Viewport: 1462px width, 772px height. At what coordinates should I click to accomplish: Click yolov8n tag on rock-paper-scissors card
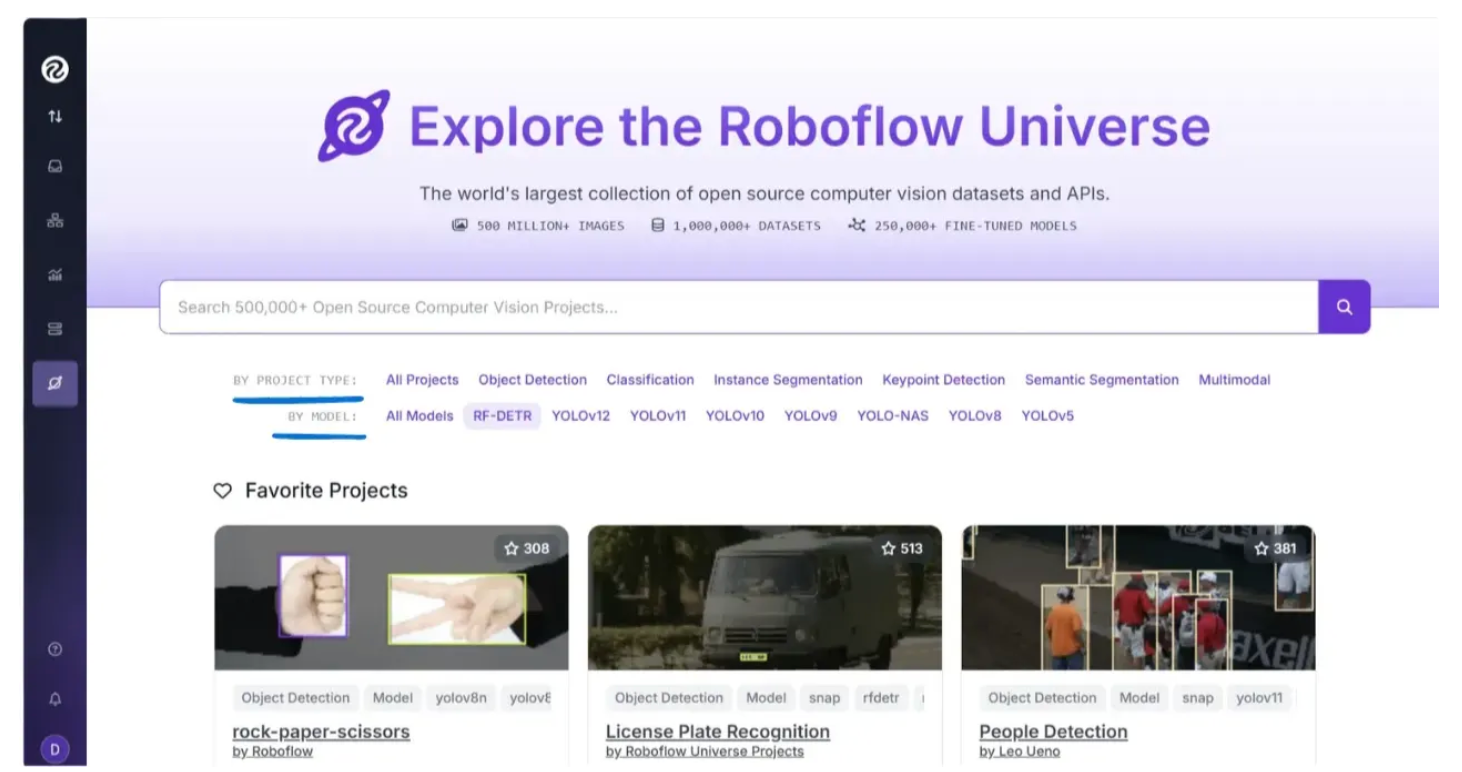[461, 698]
